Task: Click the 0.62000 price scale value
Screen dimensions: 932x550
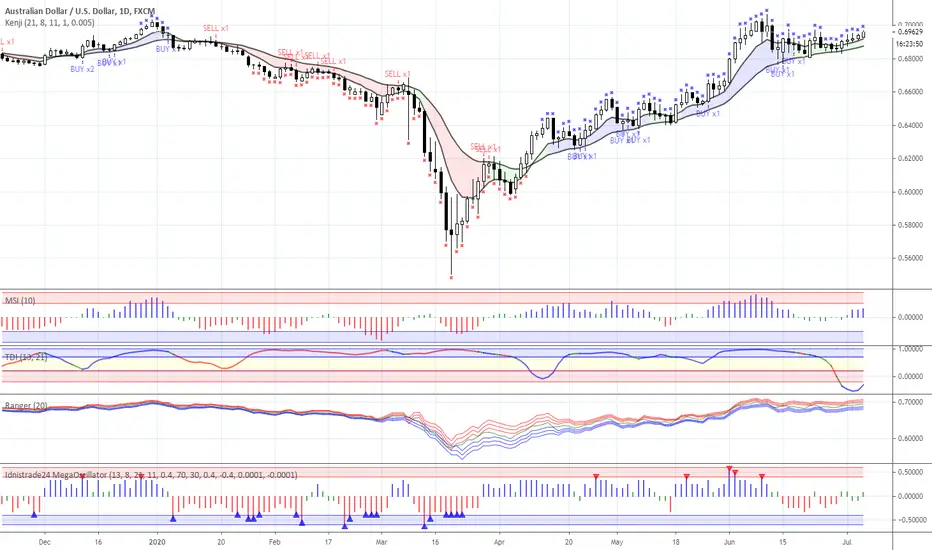Action: [910, 159]
